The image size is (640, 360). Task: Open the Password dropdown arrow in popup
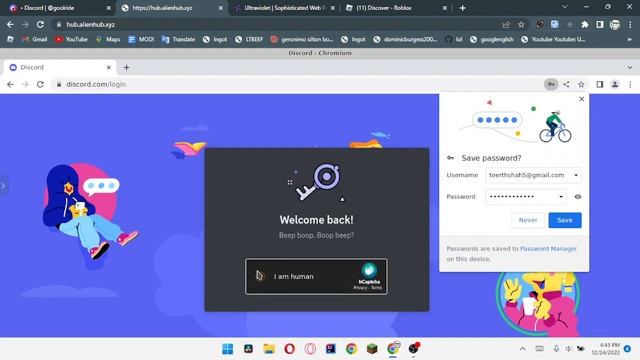561,197
